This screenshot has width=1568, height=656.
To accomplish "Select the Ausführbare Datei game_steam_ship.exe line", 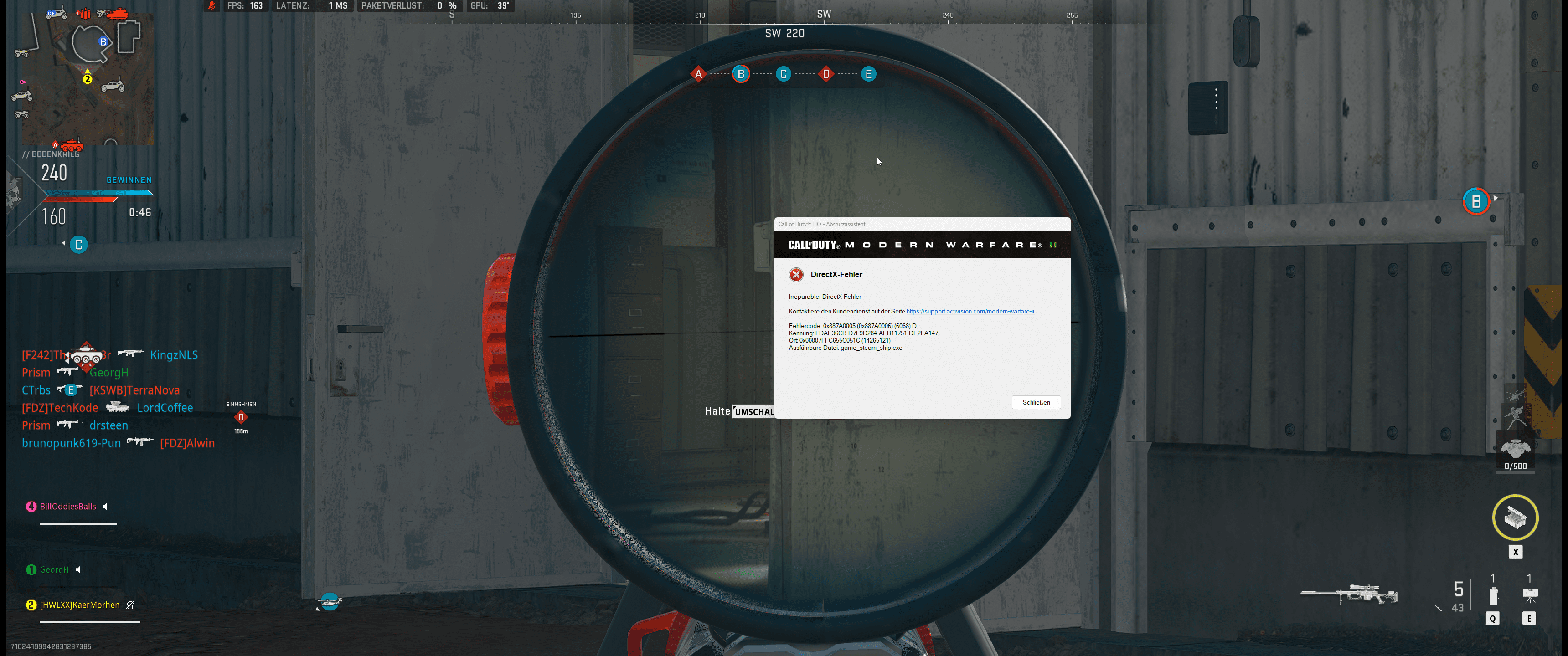I will pyautogui.click(x=845, y=348).
